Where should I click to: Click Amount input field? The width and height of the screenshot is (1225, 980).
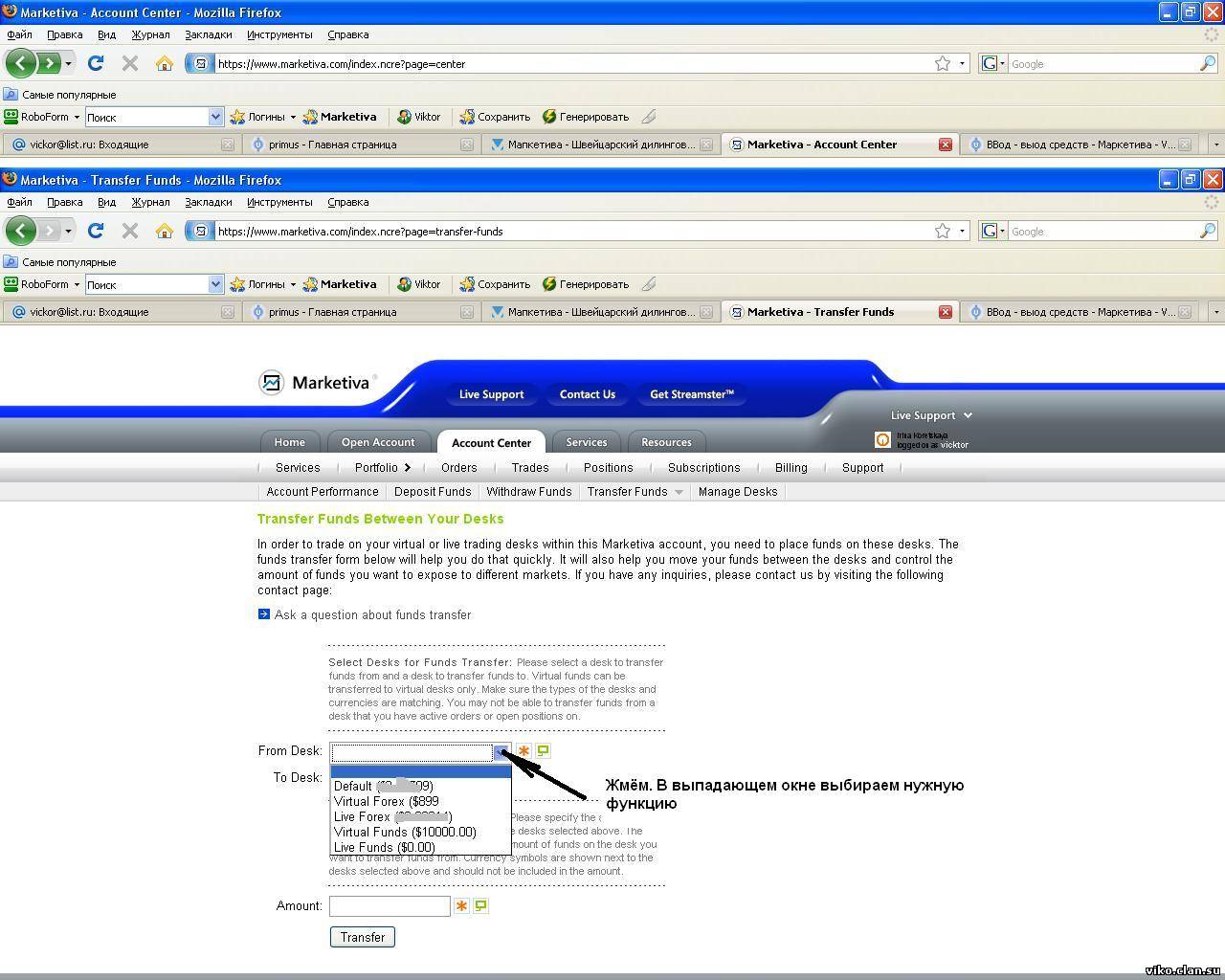(390, 905)
